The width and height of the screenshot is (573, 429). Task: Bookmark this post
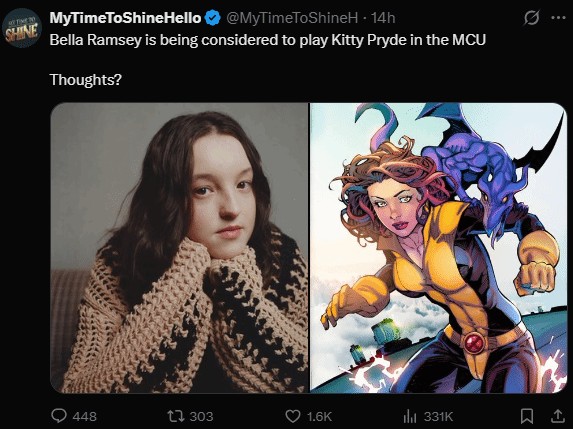click(527, 416)
